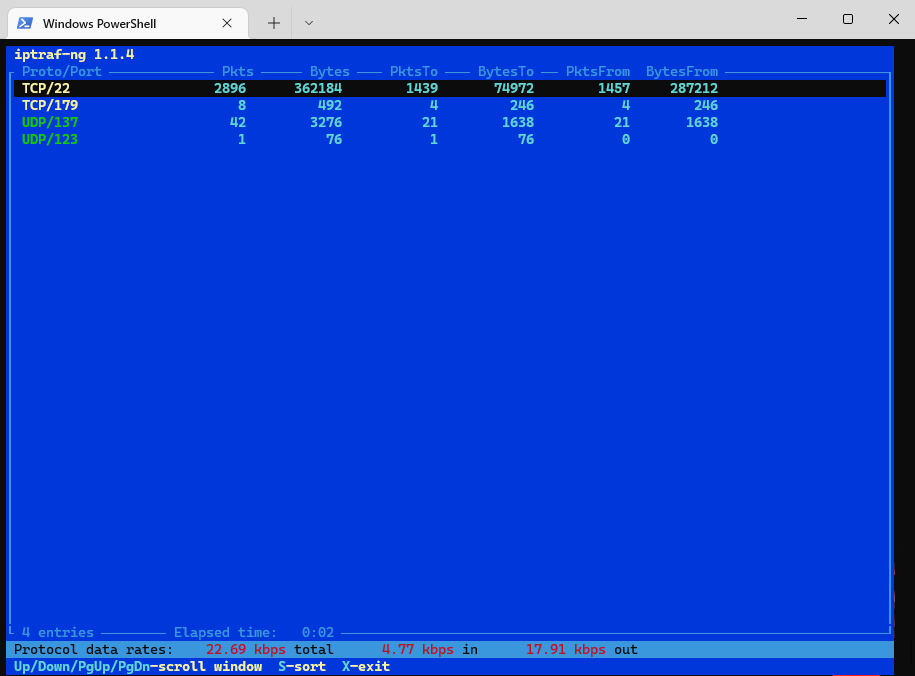Image resolution: width=915 pixels, height=676 pixels.
Task: Click the Protocol data rates label
Action: tap(93, 649)
